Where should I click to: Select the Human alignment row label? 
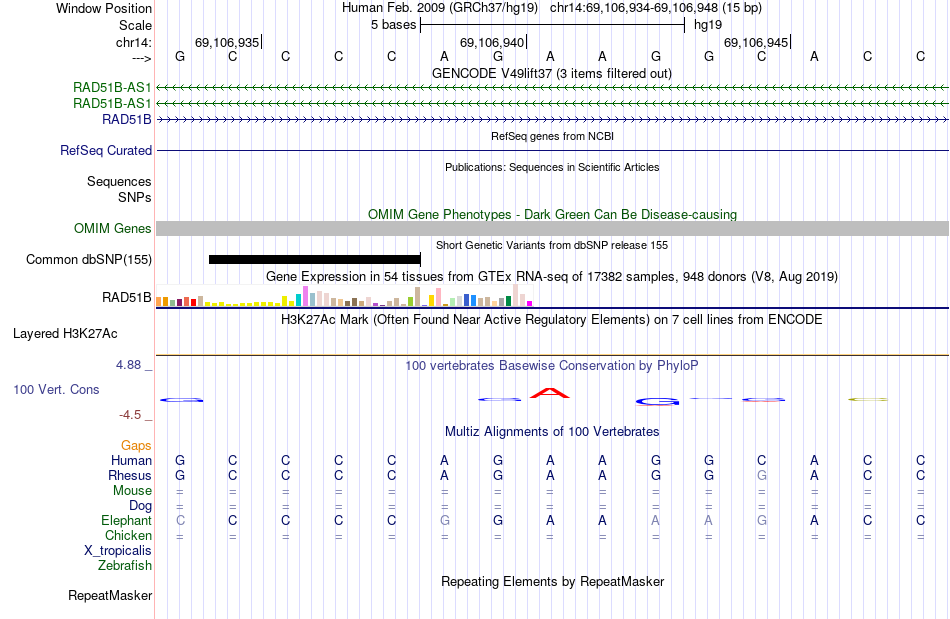(x=131, y=460)
